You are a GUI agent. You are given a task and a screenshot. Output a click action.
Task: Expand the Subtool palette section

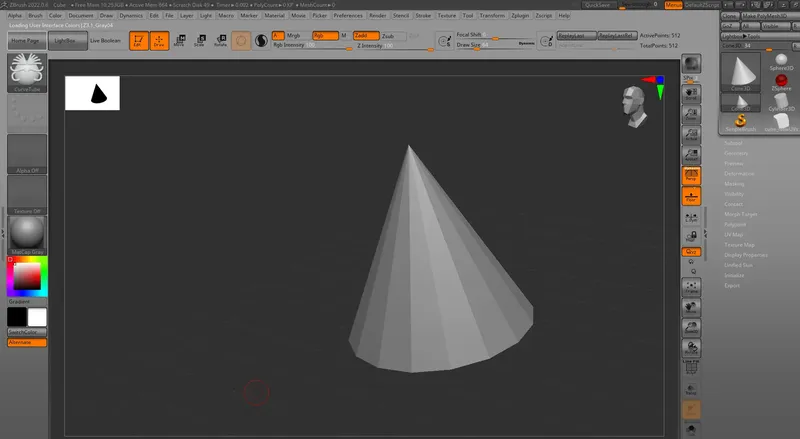tap(733, 143)
